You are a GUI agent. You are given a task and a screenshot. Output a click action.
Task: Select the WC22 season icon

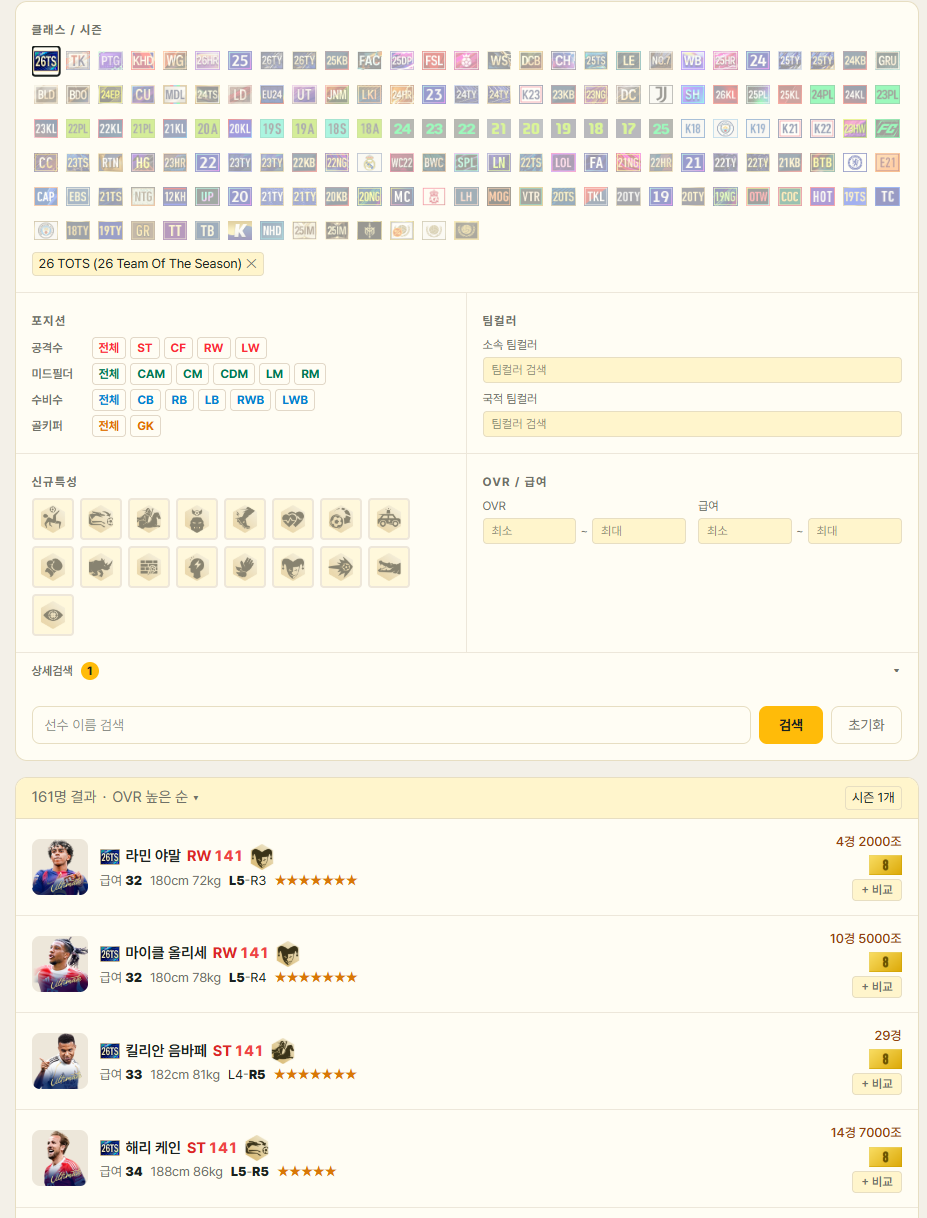pyautogui.click(x=402, y=162)
